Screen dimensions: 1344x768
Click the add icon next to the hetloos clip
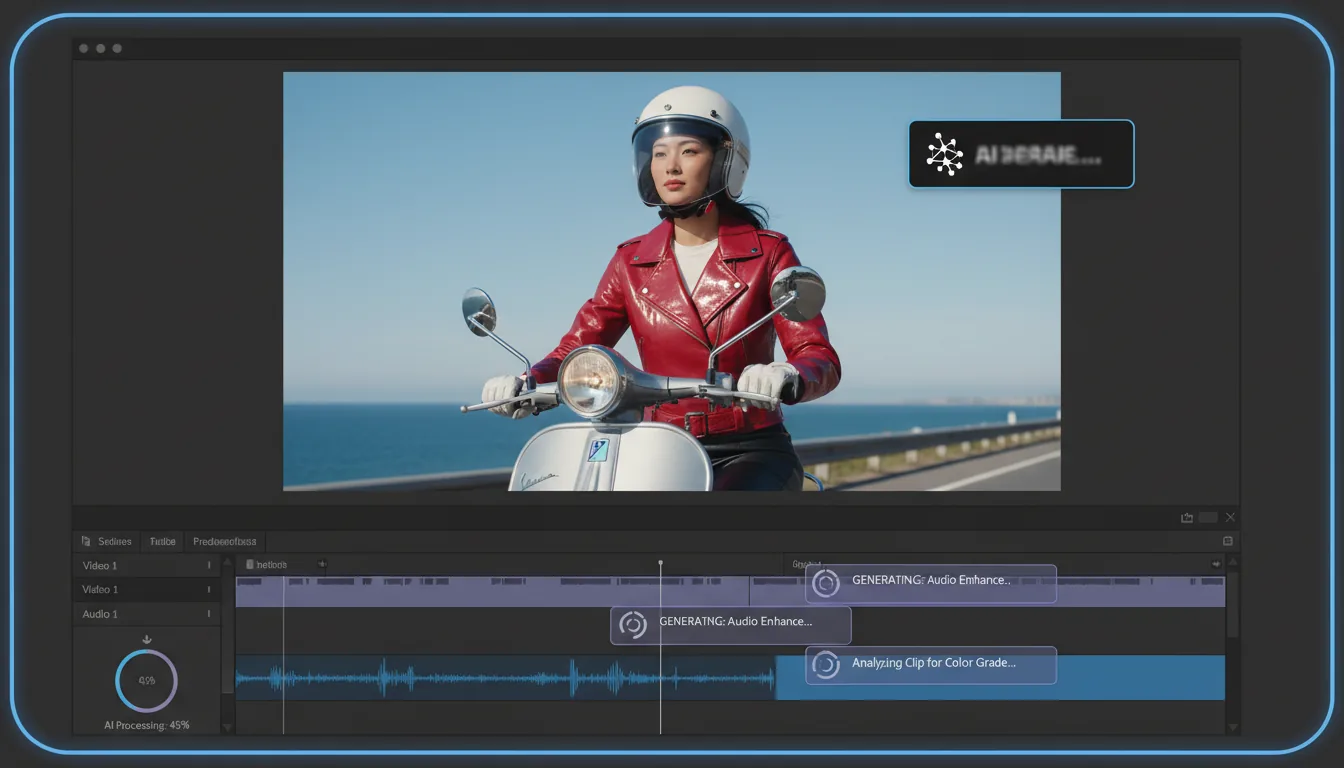[322, 564]
